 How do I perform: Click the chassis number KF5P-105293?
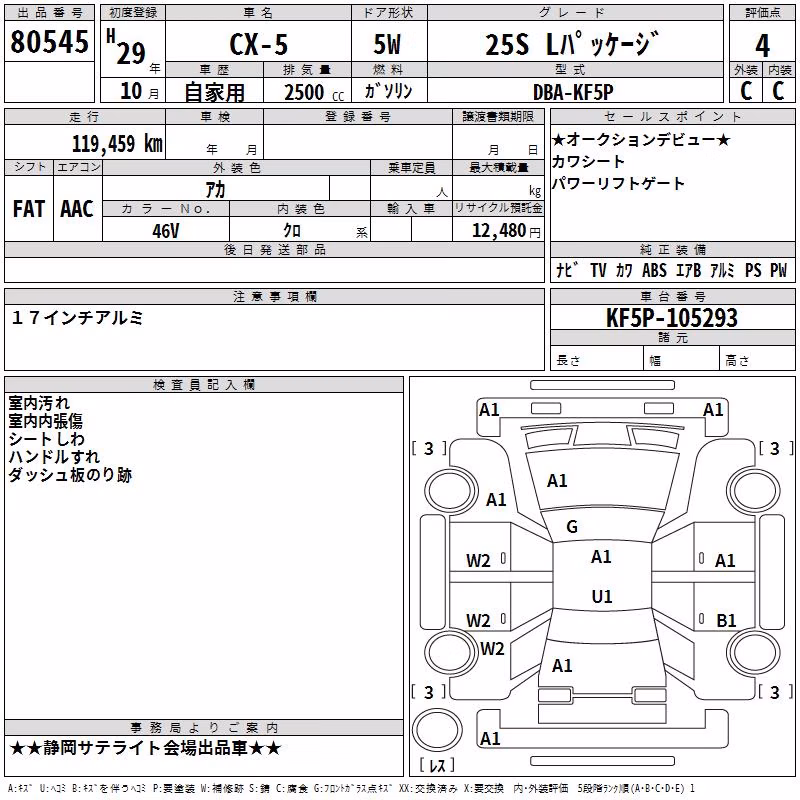671,318
